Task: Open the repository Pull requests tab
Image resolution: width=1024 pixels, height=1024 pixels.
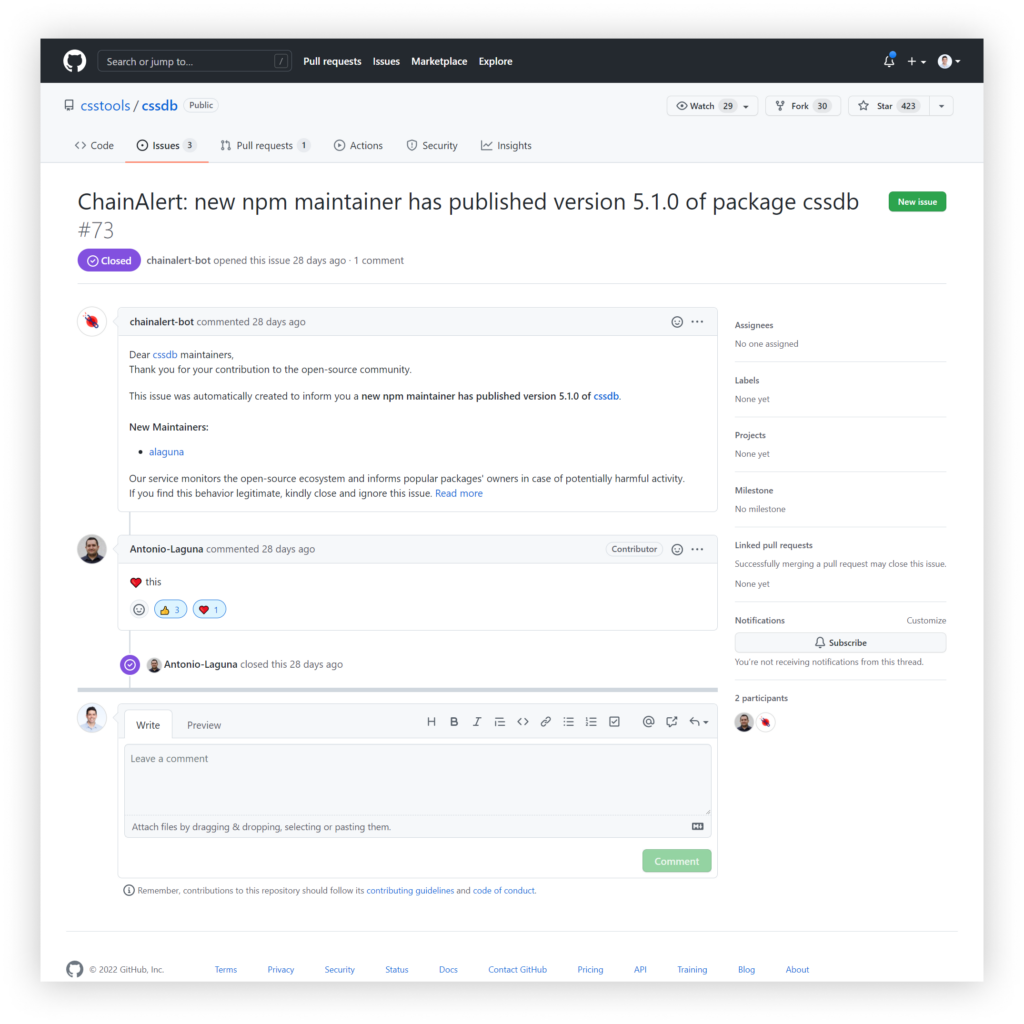Action: pyautogui.click(x=264, y=146)
